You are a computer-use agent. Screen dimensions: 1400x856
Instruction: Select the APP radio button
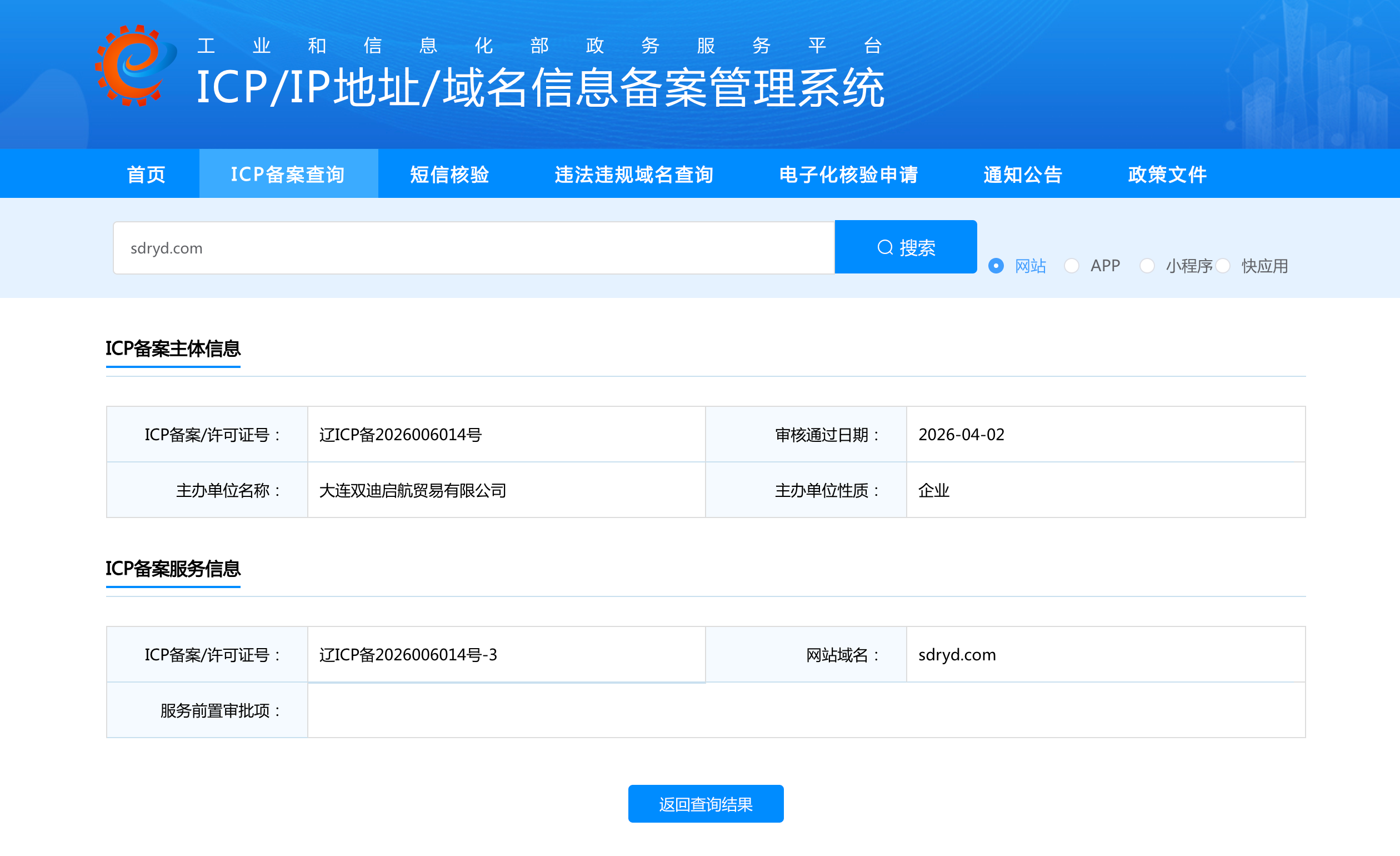[x=1071, y=266]
